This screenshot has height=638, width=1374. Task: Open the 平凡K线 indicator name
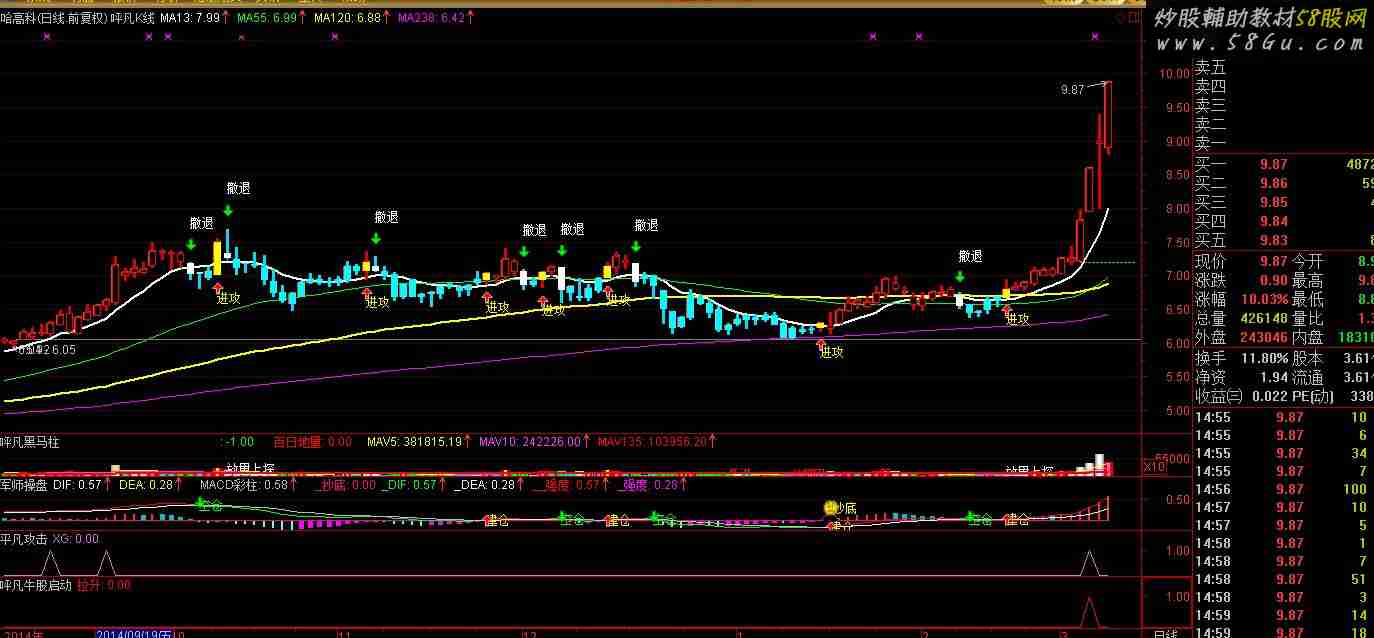pyautogui.click(x=133, y=18)
